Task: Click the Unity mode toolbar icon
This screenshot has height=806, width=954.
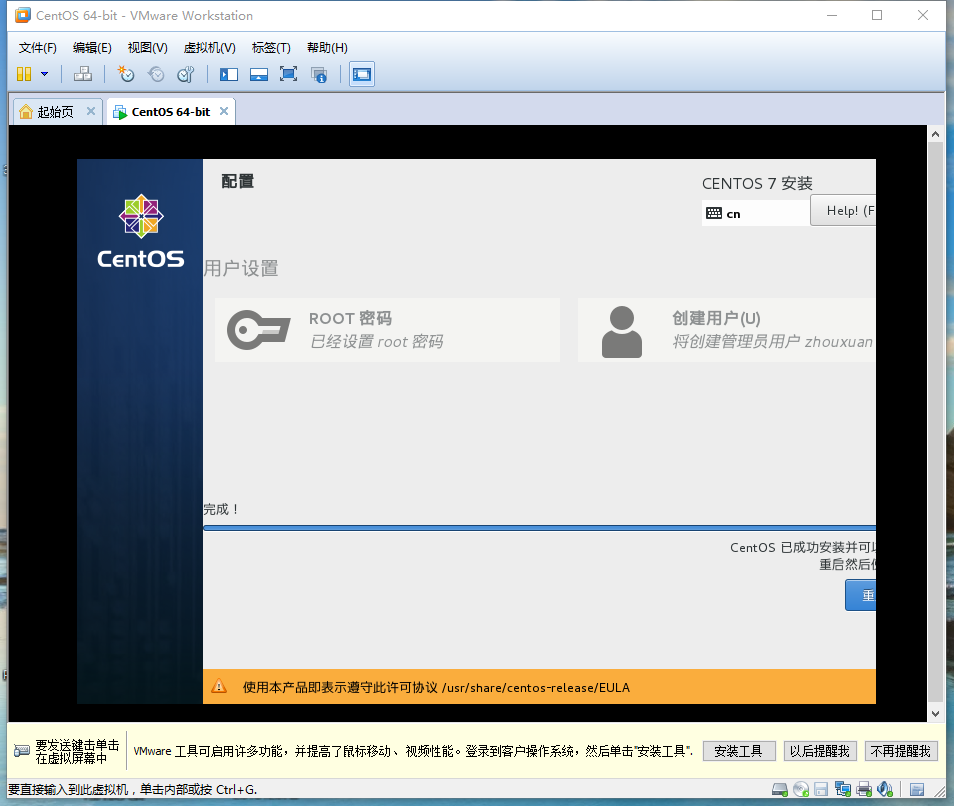Action: pos(319,75)
